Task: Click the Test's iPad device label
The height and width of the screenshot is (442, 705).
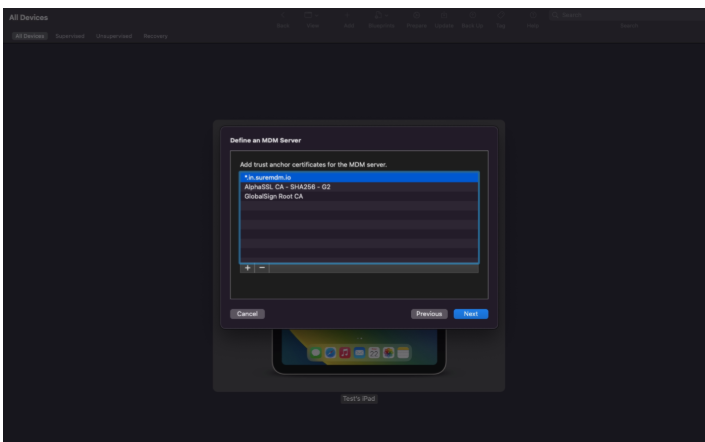Action: (x=359, y=399)
